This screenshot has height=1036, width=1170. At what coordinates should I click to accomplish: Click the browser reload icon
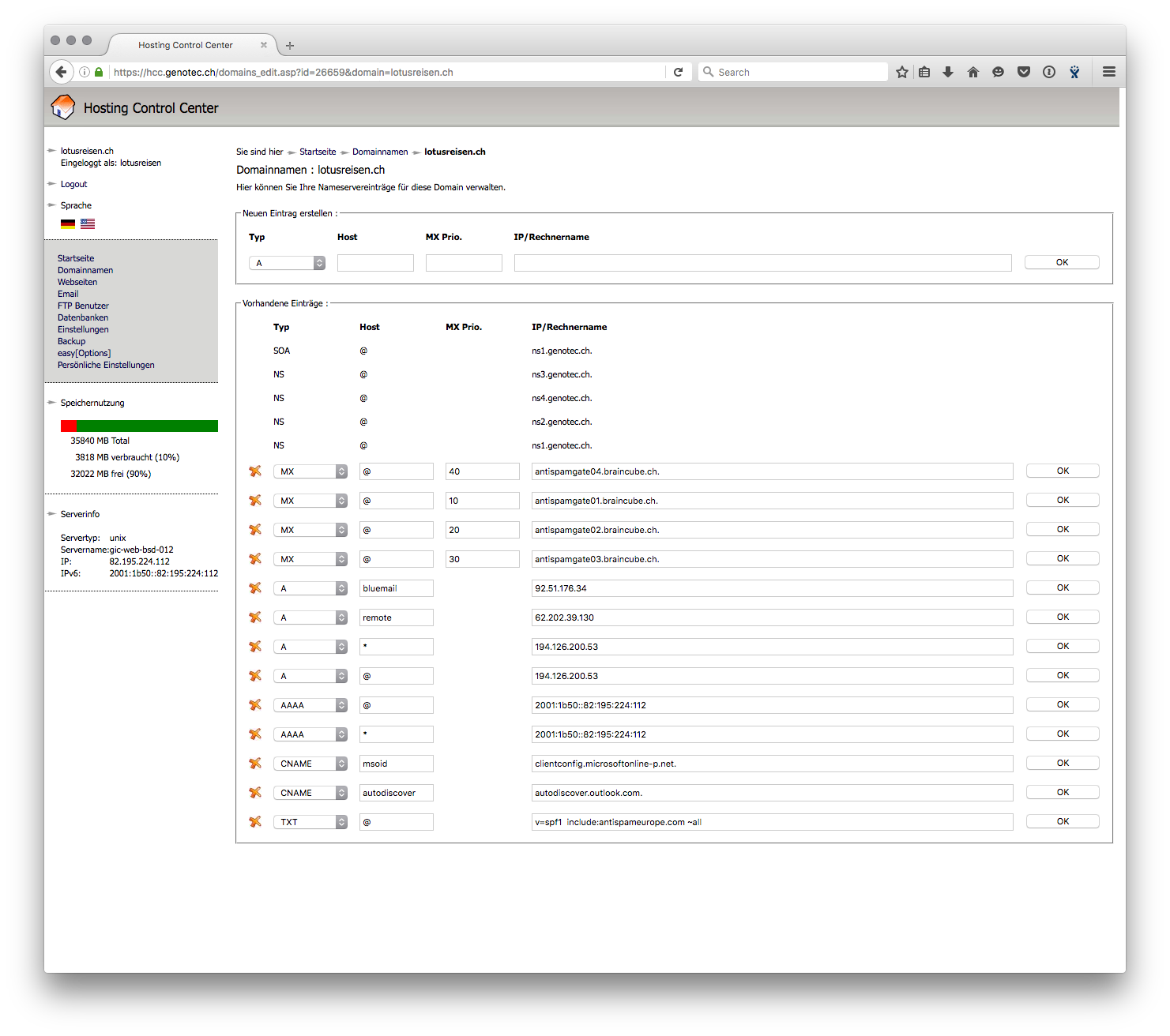coord(678,72)
